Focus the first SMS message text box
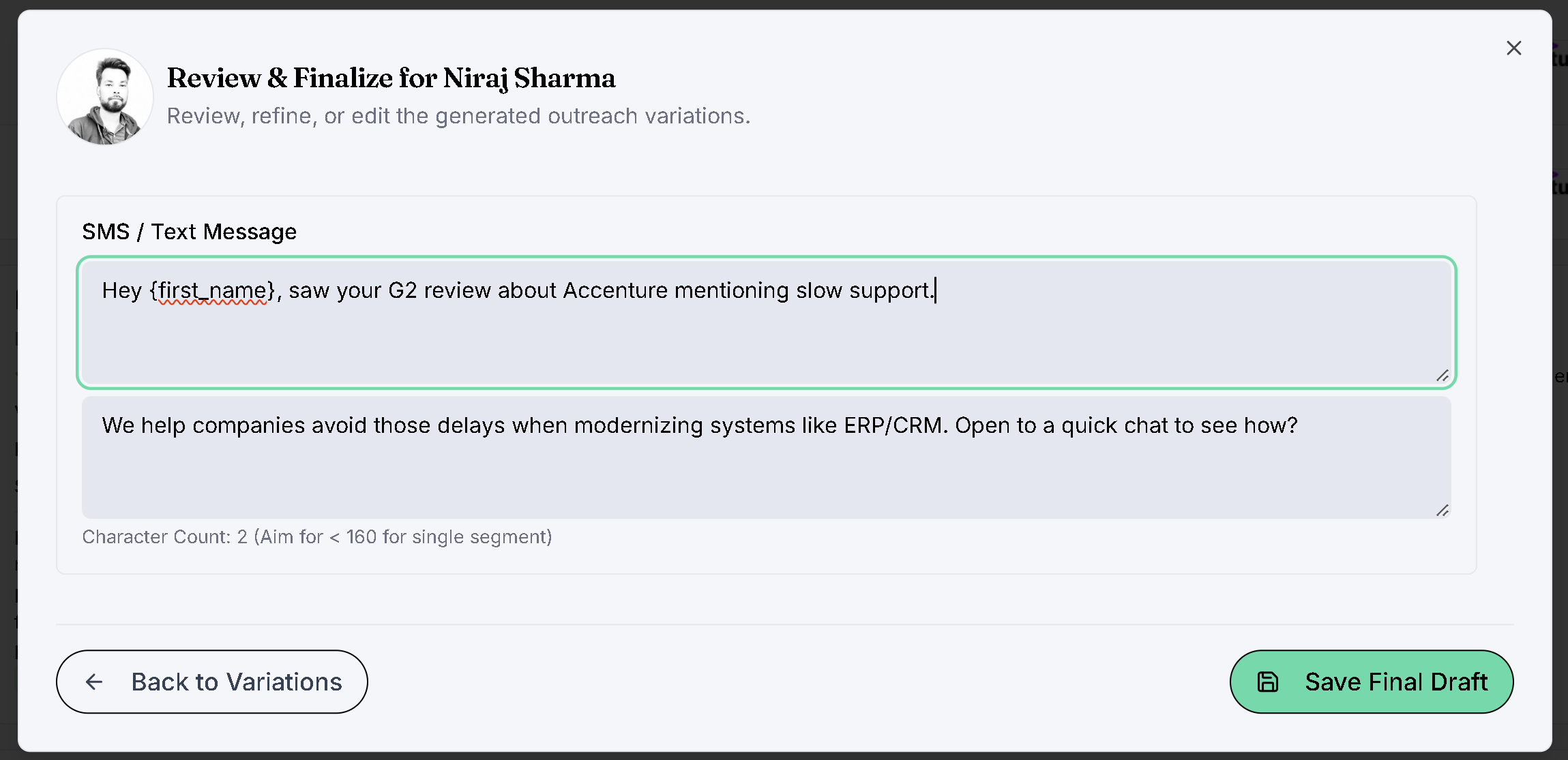Viewport: 1568px width, 760px height. point(767,323)
